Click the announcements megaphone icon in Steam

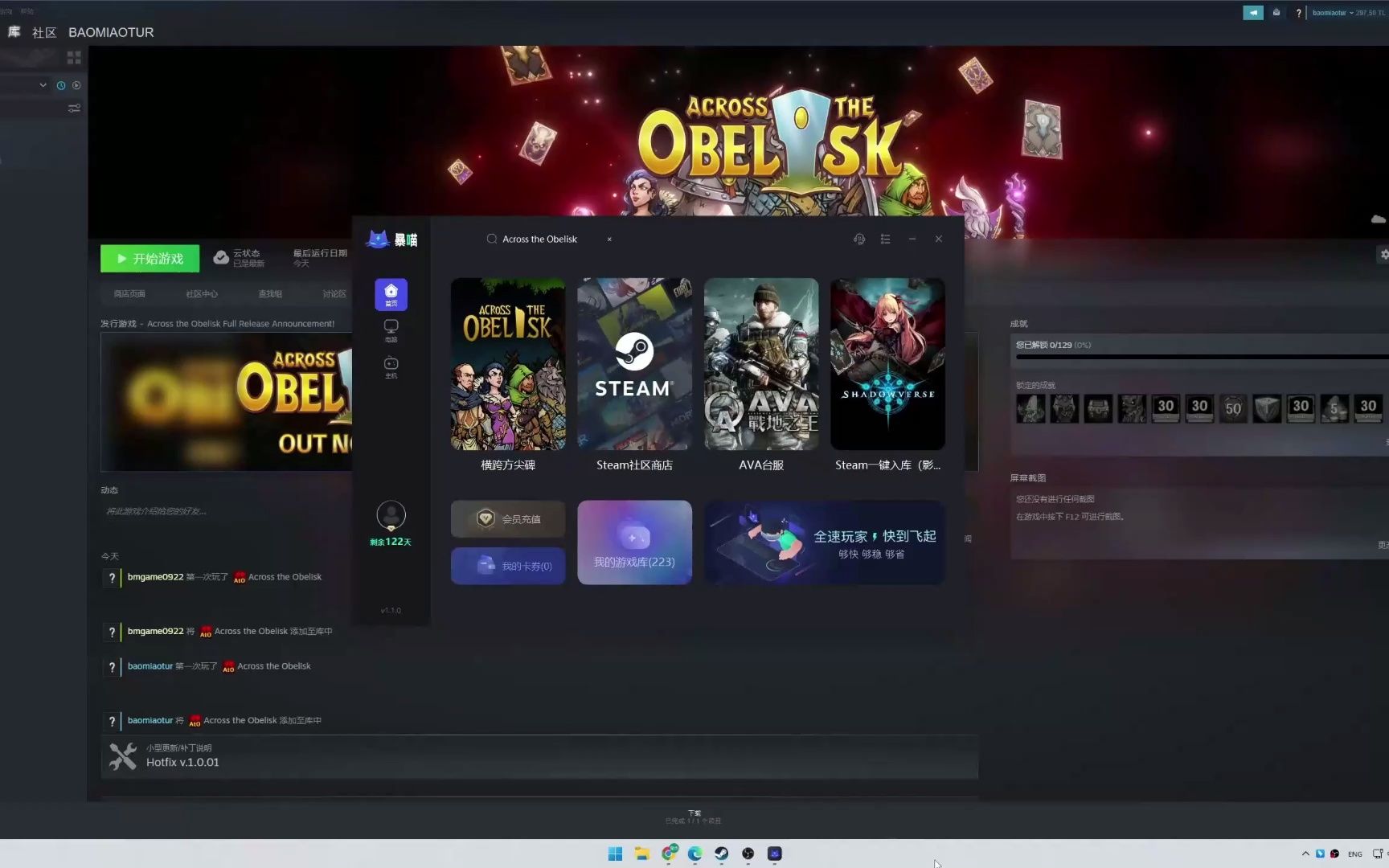(1253, 13)
